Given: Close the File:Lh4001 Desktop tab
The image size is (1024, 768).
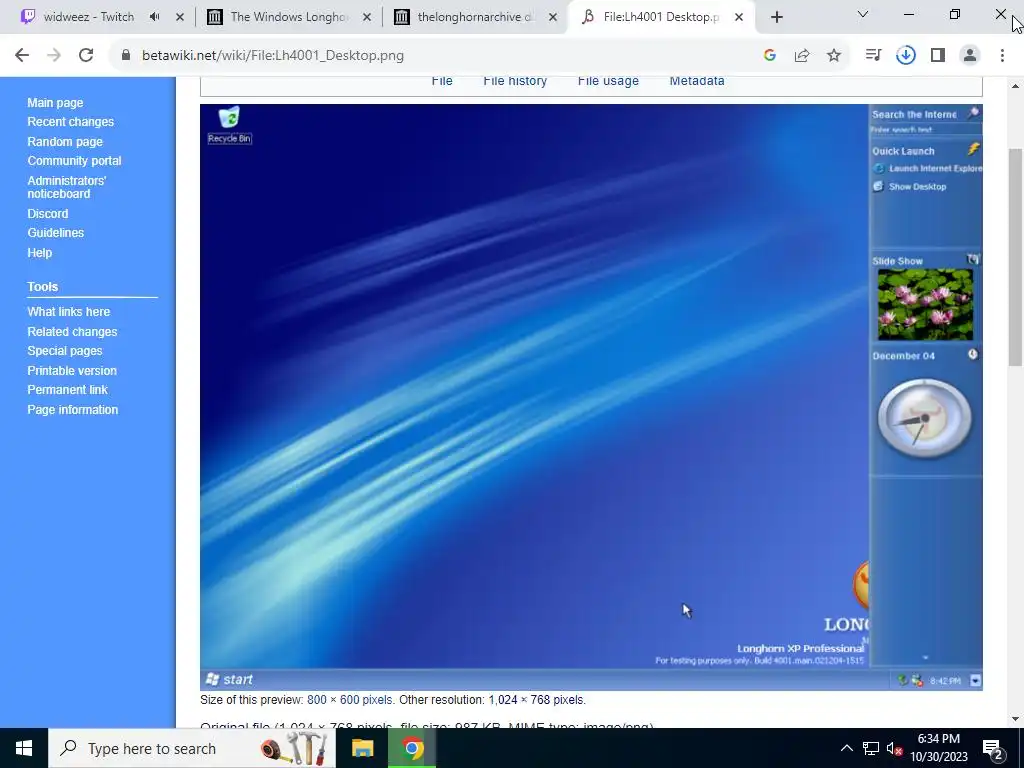Looking at the screenshot, I should point(739,17).
